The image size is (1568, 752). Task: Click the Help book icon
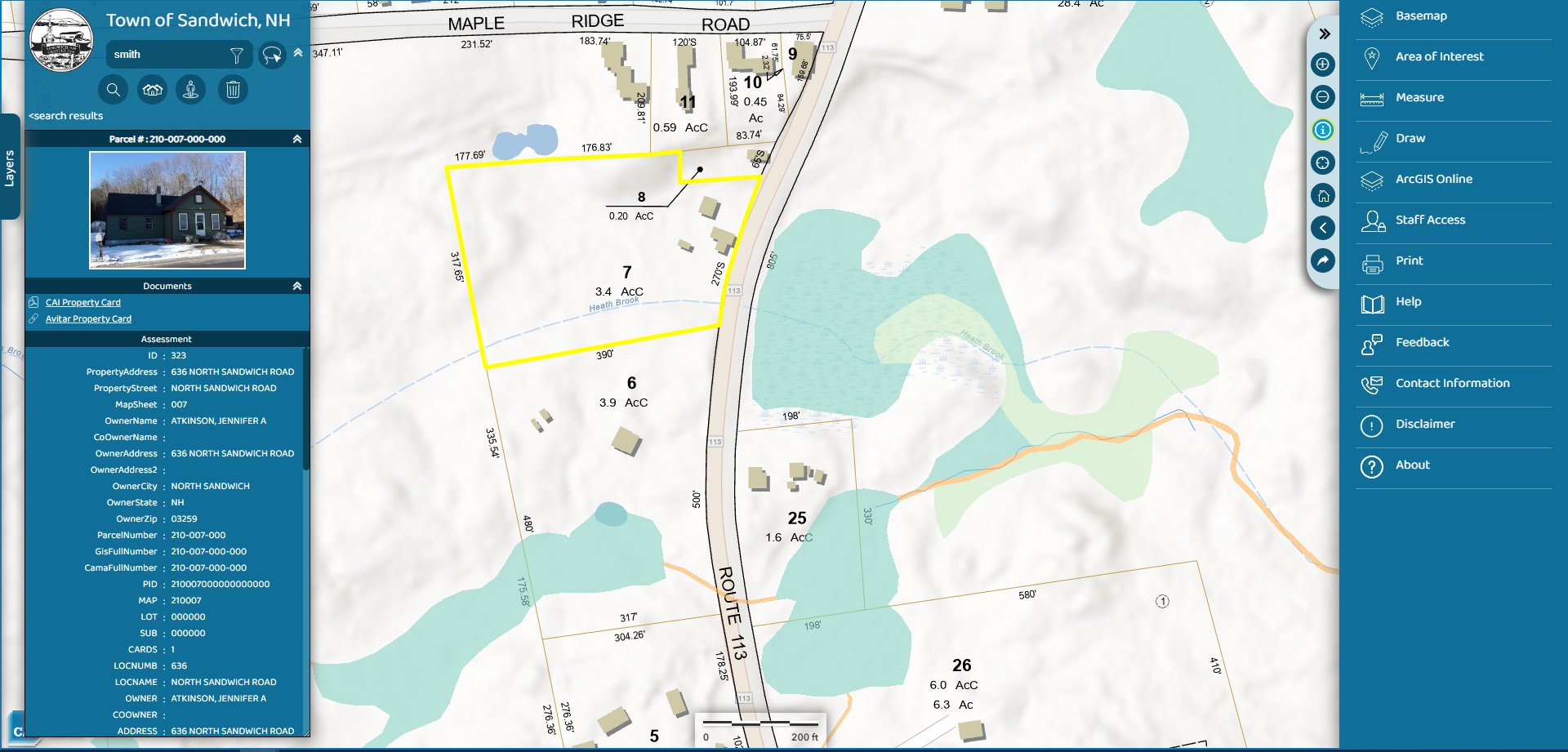click(1372, 305)
